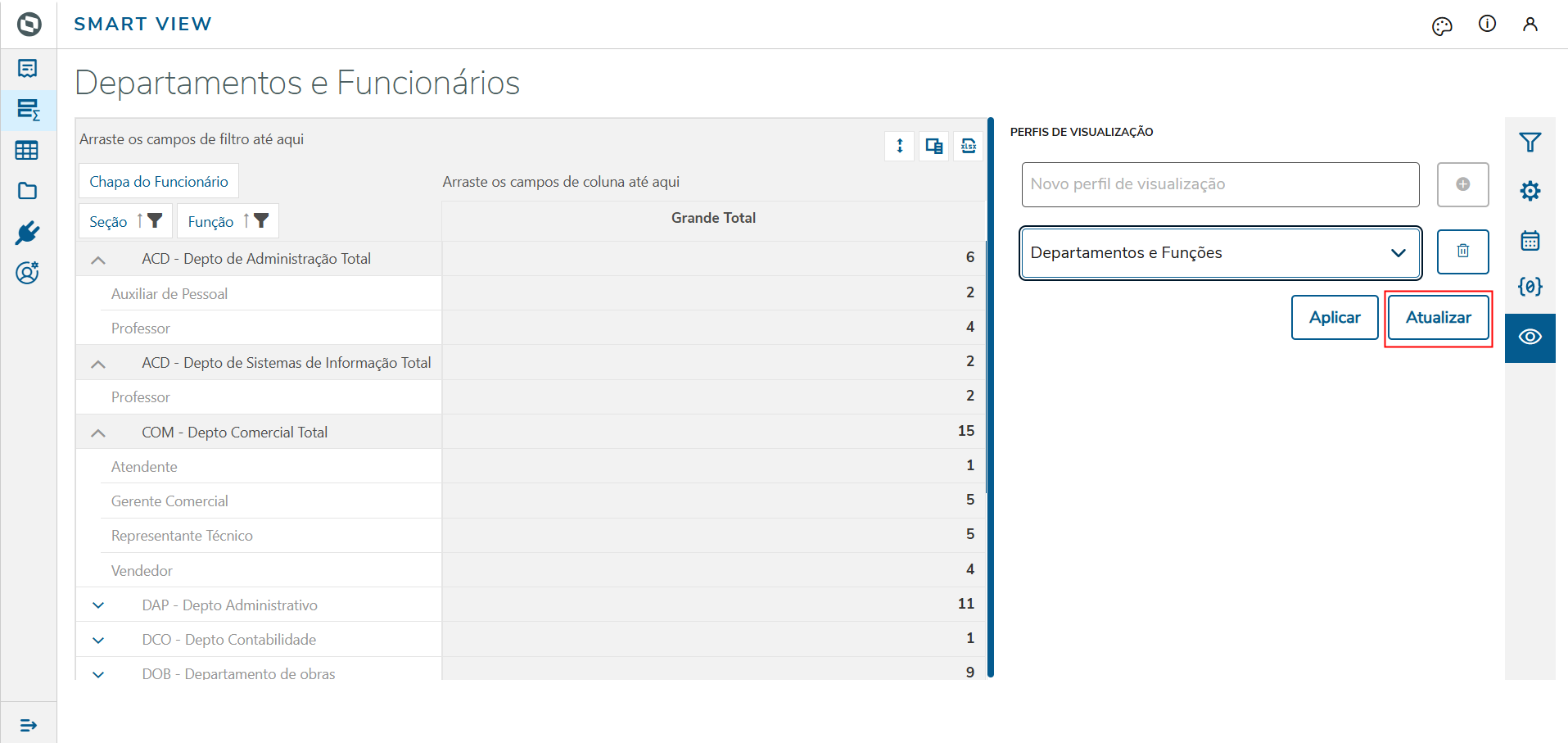Open the table grid view in sidebar
Screen dimensions: 1568x743
pos(27,151)
